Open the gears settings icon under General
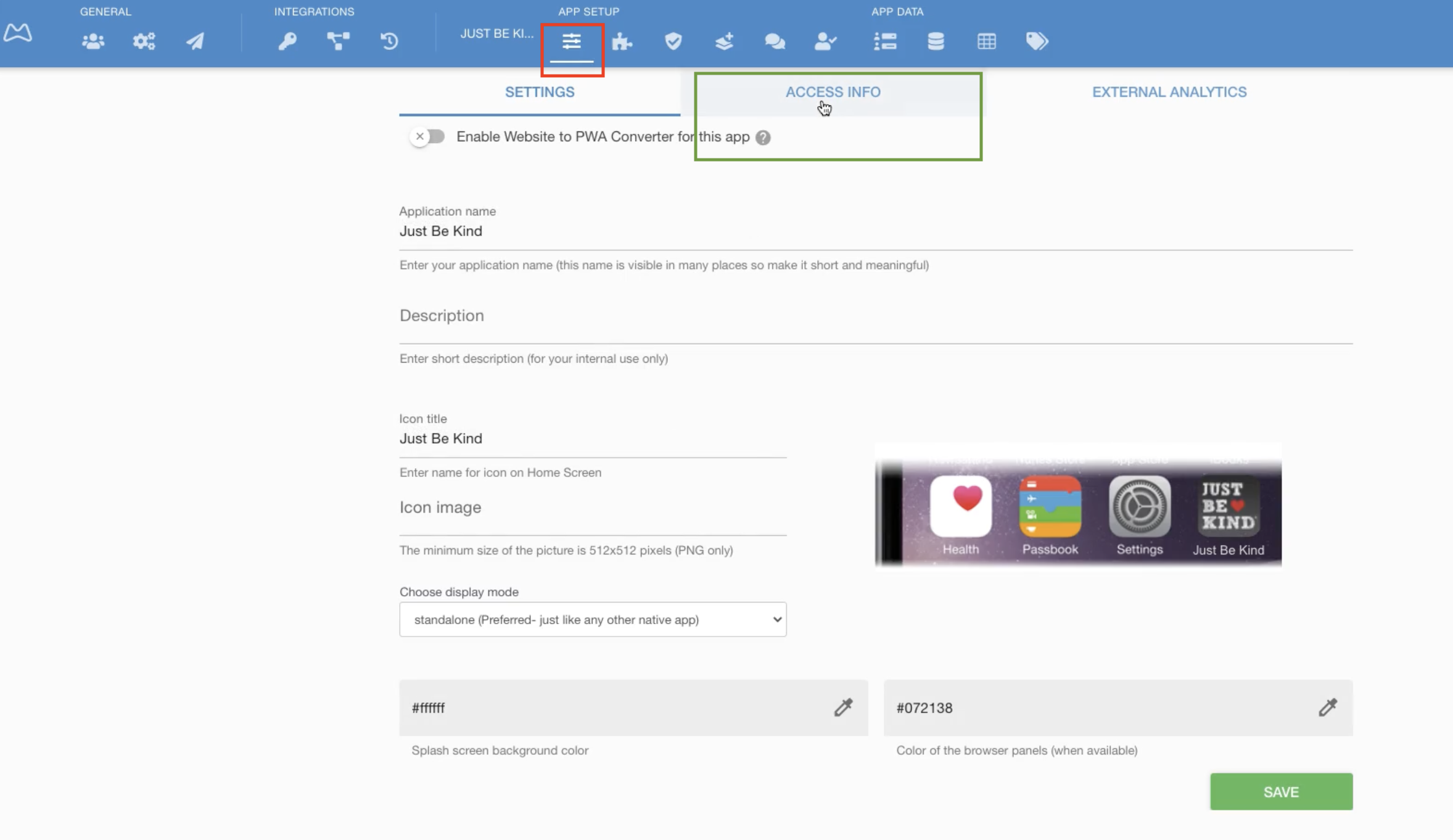1453x840 pixels. (x=144, y=41)
